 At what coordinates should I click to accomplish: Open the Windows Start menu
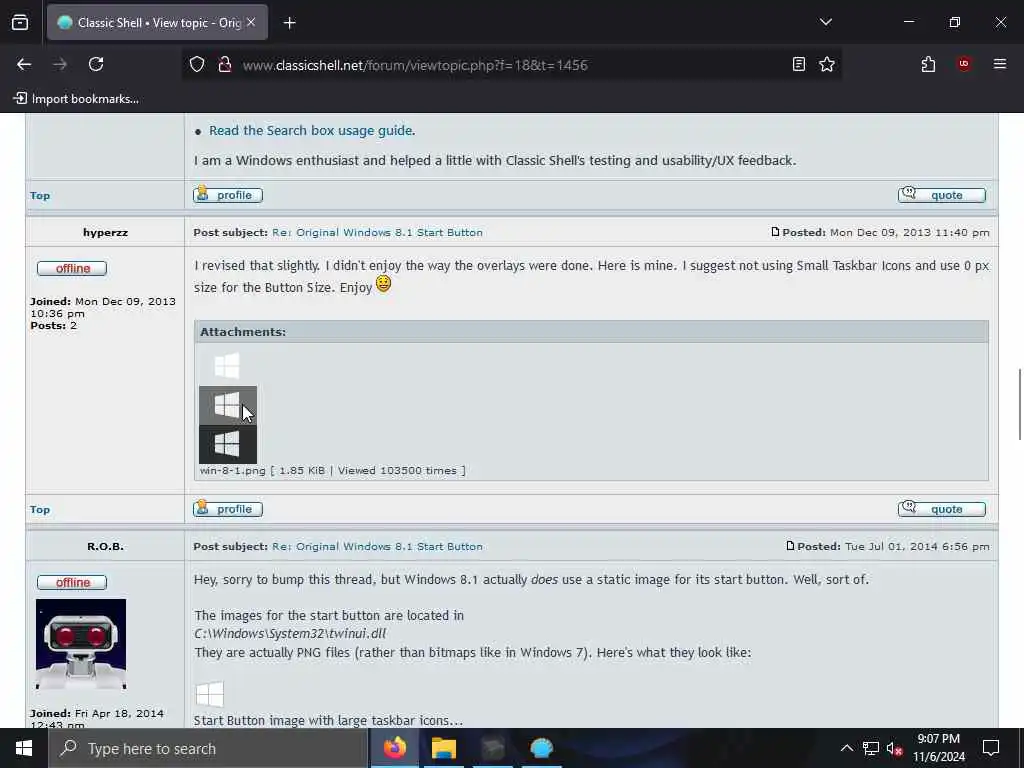pos(24,748)
